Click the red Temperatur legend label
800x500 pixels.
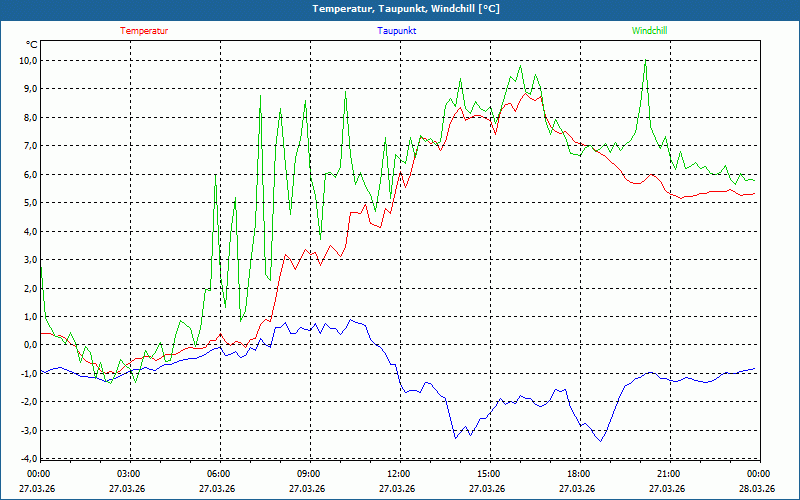144,31
